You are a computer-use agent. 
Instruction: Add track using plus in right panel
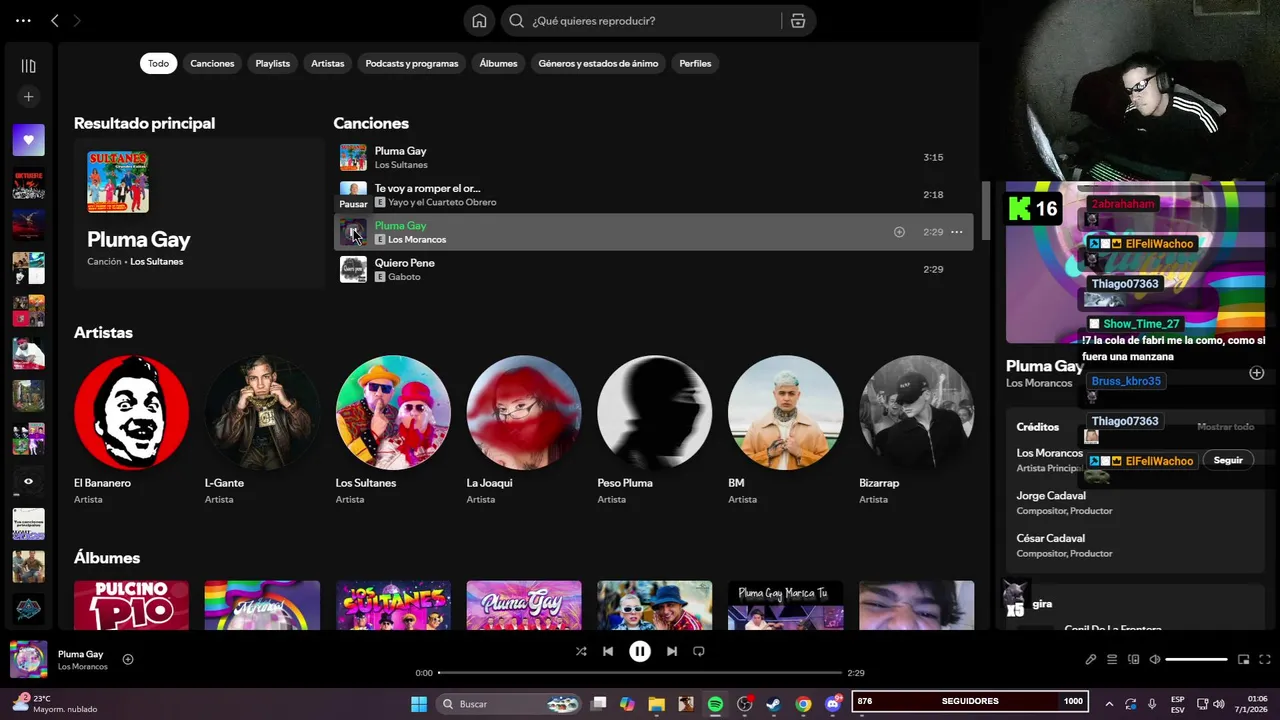1257,373
